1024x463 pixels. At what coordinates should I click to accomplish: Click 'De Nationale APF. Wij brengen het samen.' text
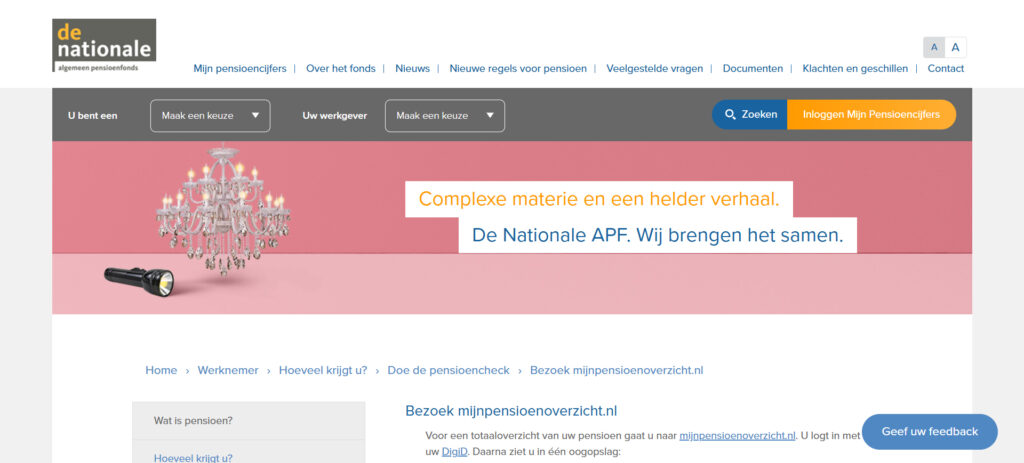tap(658, 235)
